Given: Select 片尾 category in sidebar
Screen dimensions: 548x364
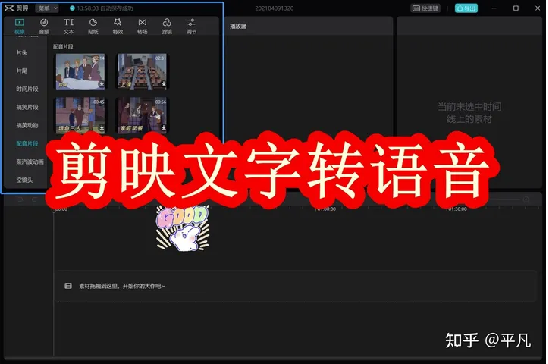Looking at the screenshot, I should click(22, 71).
